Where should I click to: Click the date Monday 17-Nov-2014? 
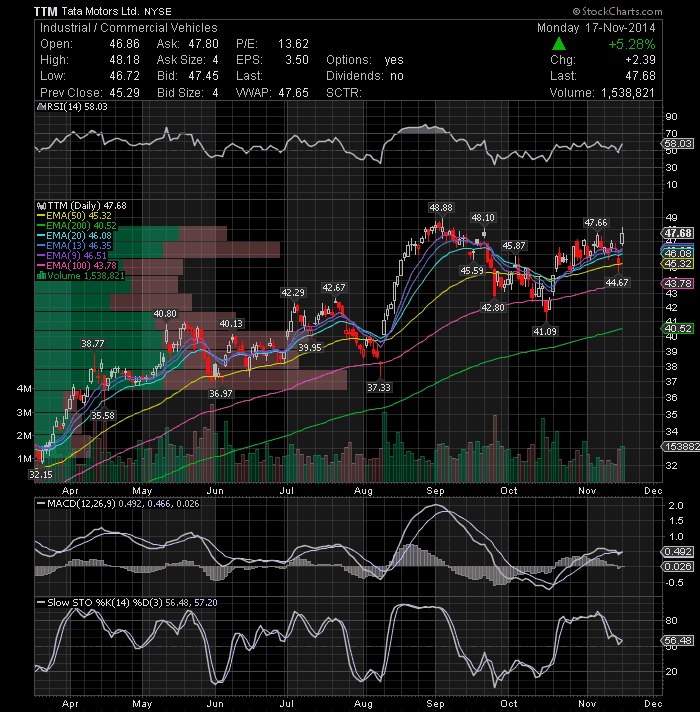point(596,28)
